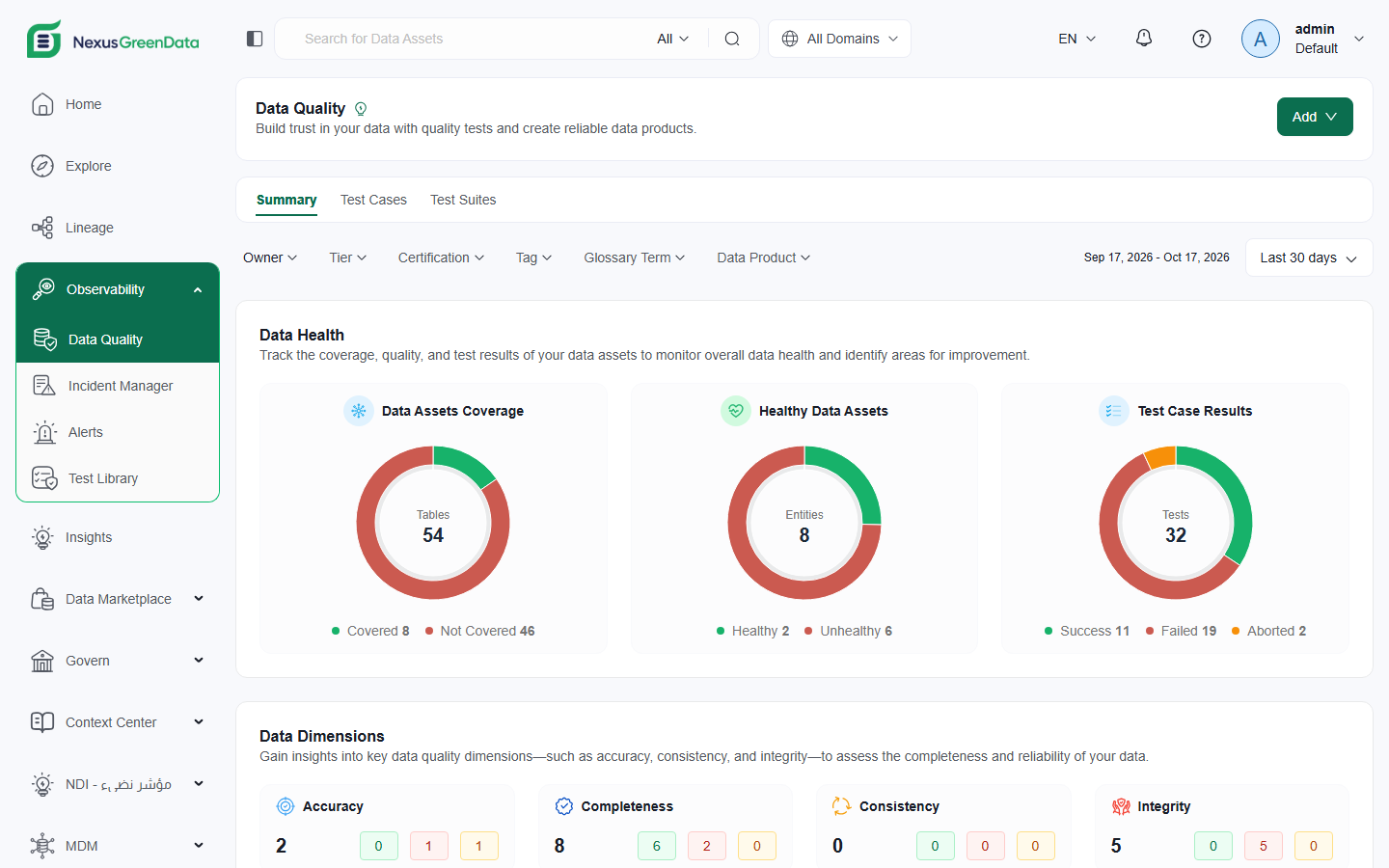Viewport: 1389px width, 868px height.
Task: Click Completeness failed count 2 badge
Action: click(707, 846)
